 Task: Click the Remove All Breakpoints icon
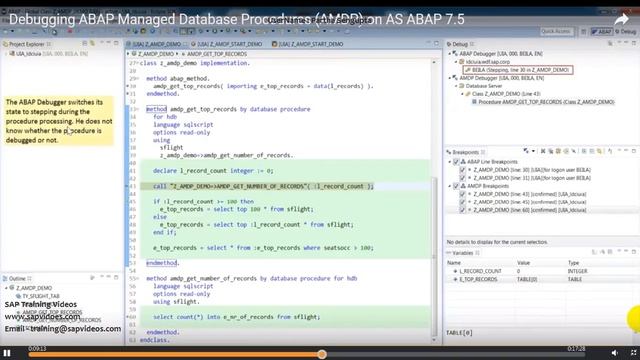point(550,151)
